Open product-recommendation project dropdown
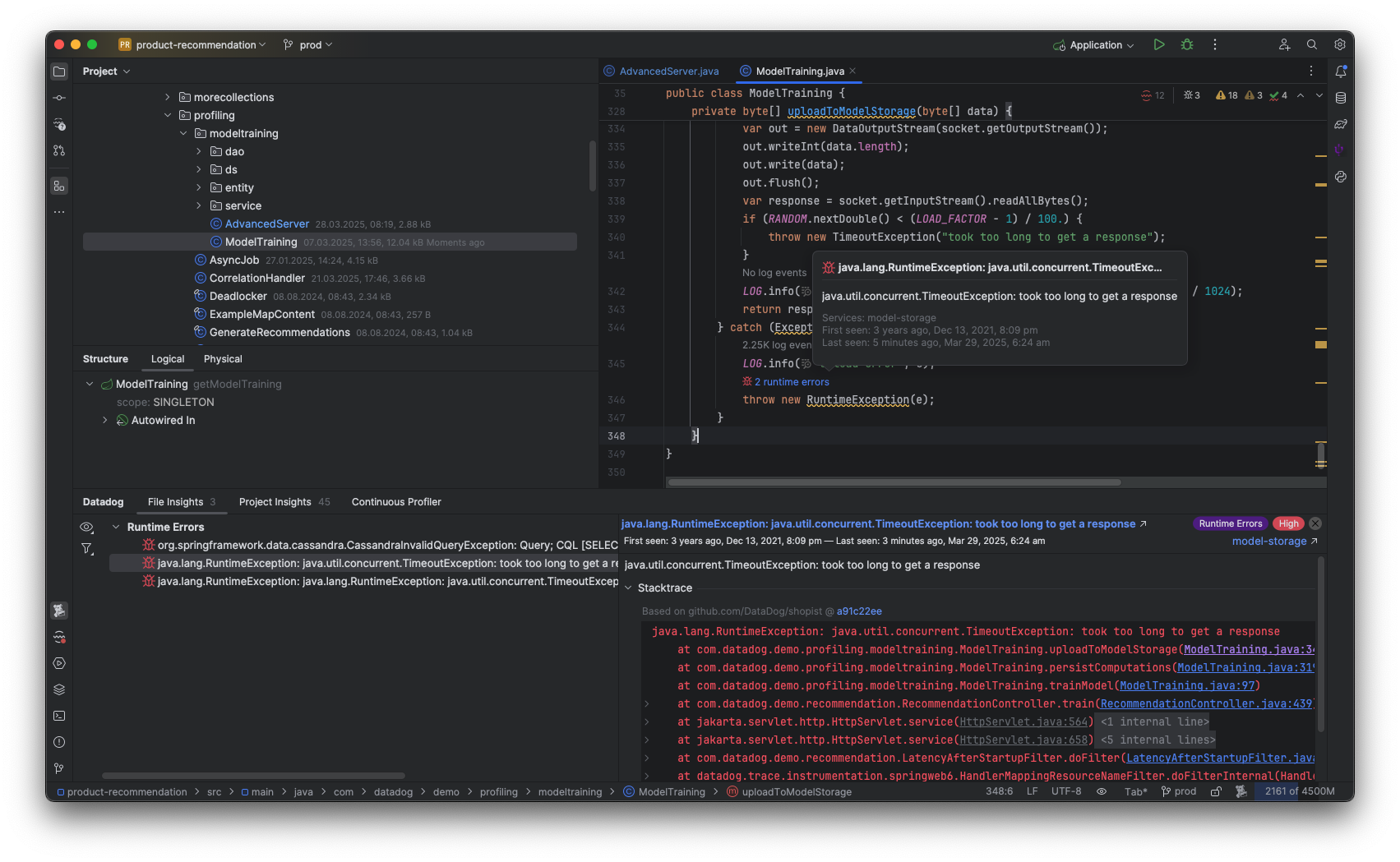Viewport: 1400px width, 862px height. (192, 44)
